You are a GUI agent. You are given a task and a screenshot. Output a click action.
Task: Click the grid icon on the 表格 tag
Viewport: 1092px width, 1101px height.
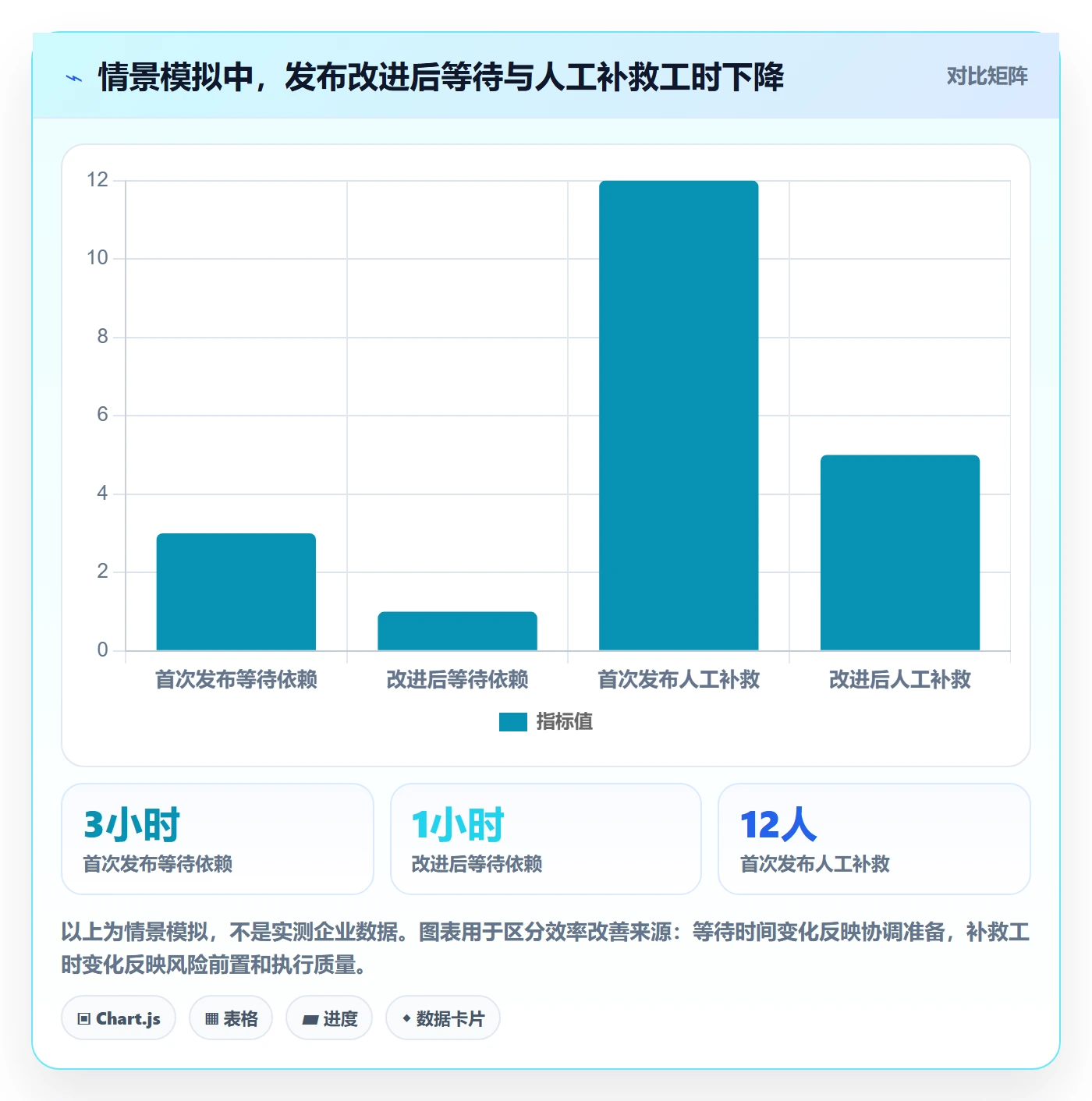[x=211, y=1018]
